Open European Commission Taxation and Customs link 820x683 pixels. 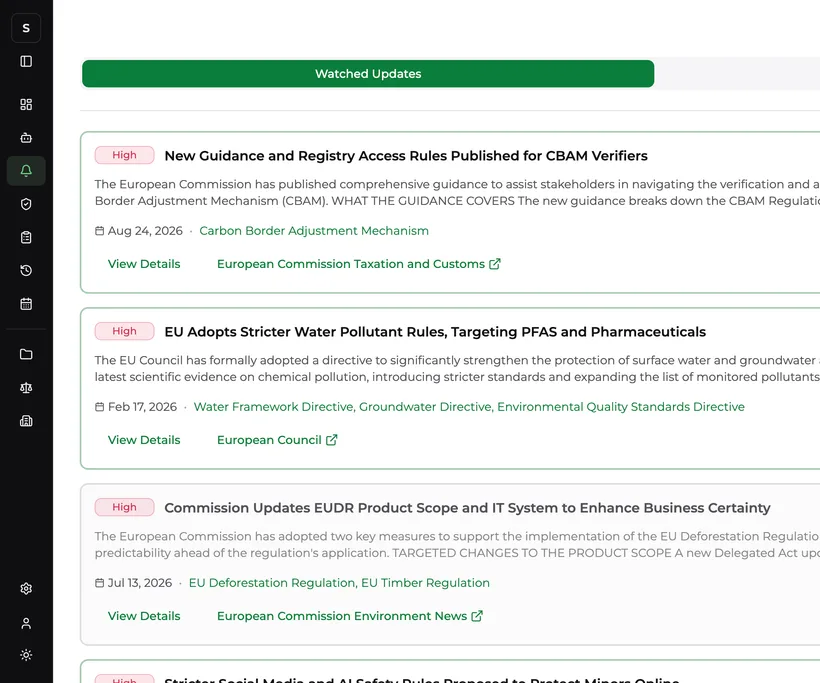tap(359, 264)
